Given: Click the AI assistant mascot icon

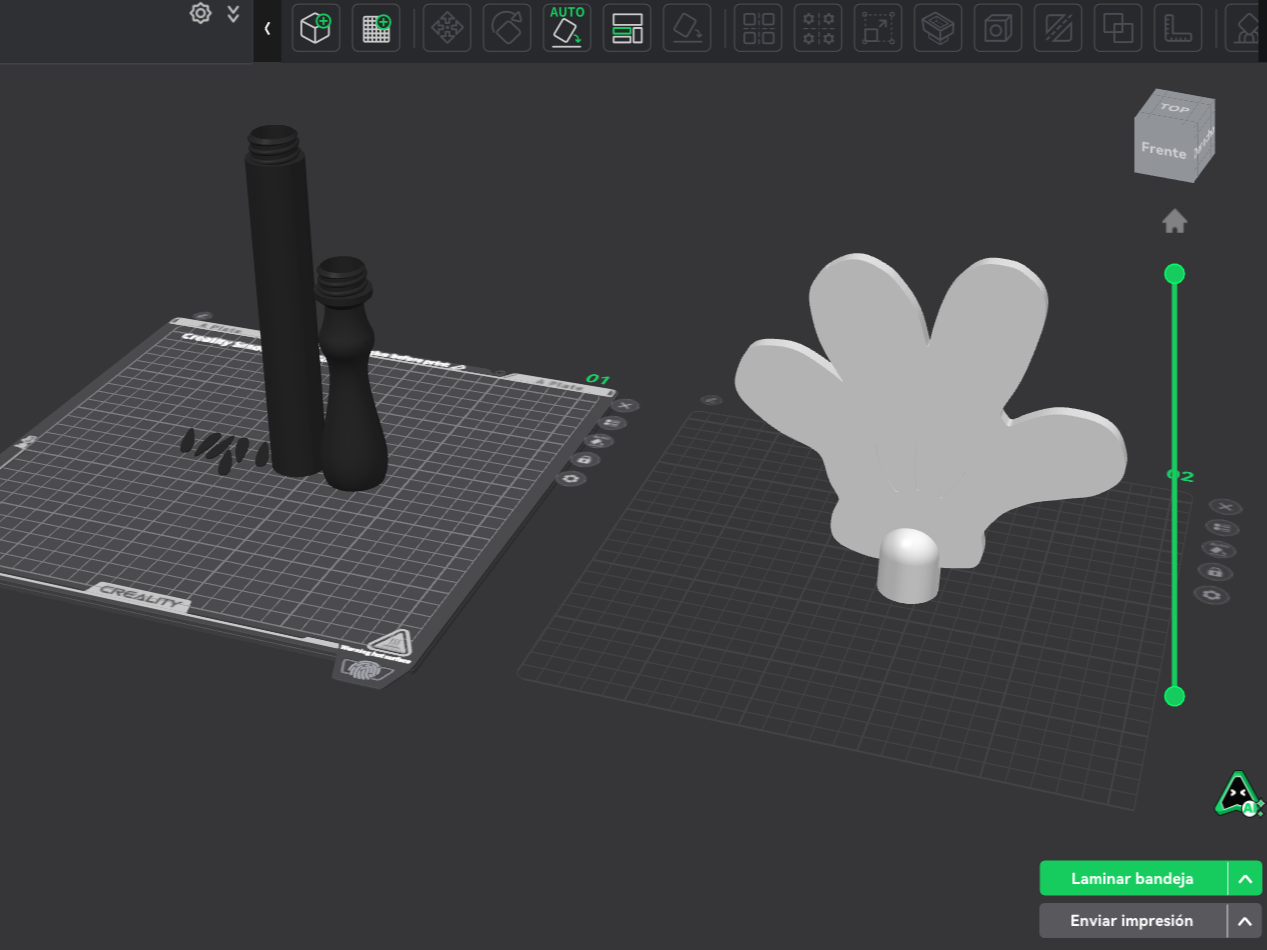Looking at the screenshot, I should (x=1239, y=794).
